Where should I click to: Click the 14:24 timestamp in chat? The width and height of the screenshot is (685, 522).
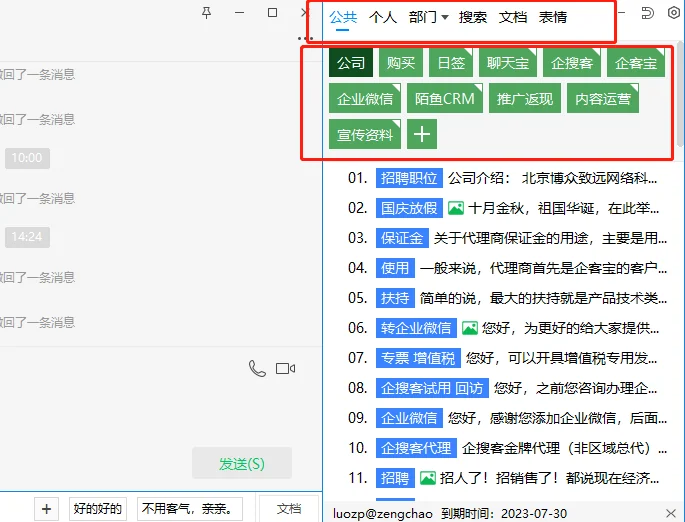point(27,237)
